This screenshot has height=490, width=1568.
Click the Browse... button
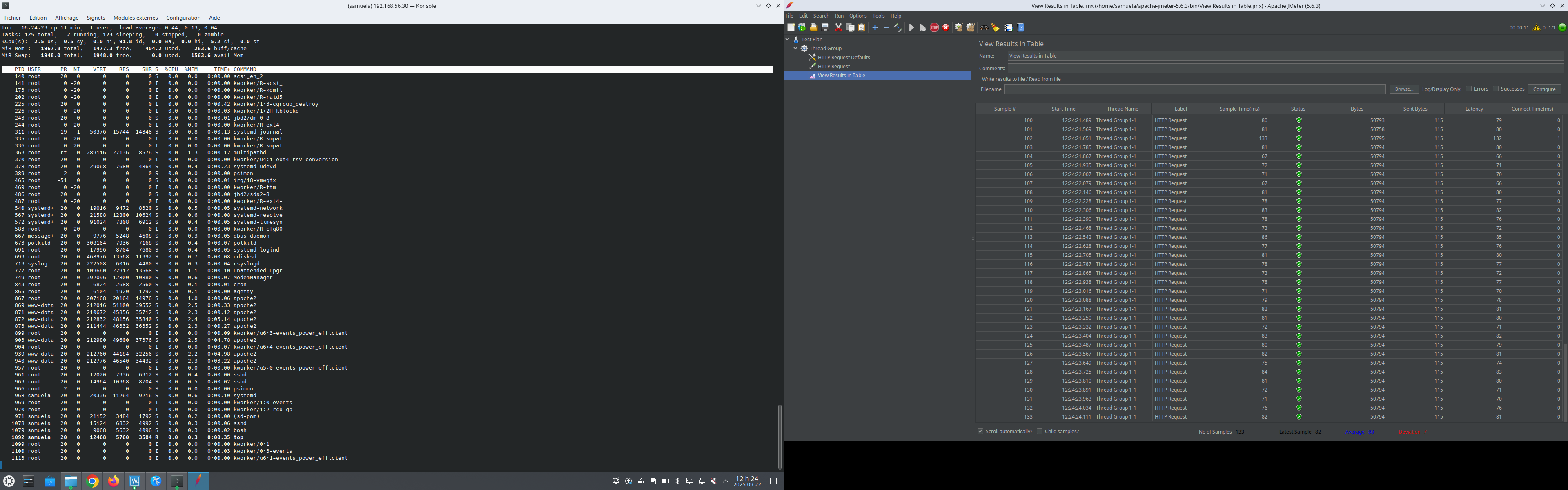[x=1404, y=89]
